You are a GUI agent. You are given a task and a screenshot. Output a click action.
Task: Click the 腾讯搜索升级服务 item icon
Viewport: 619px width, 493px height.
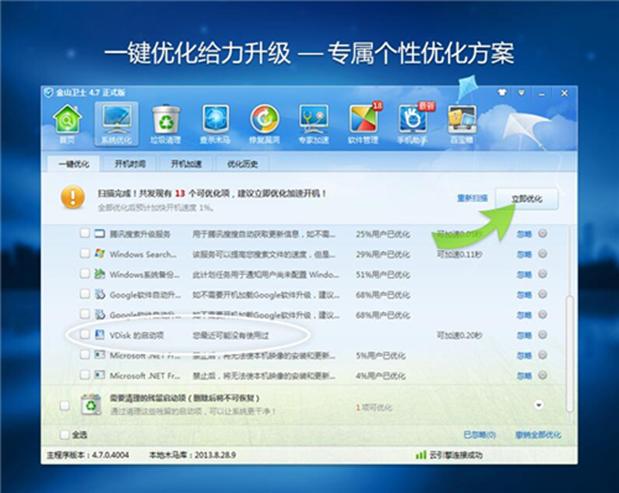[x=100, y=233]
